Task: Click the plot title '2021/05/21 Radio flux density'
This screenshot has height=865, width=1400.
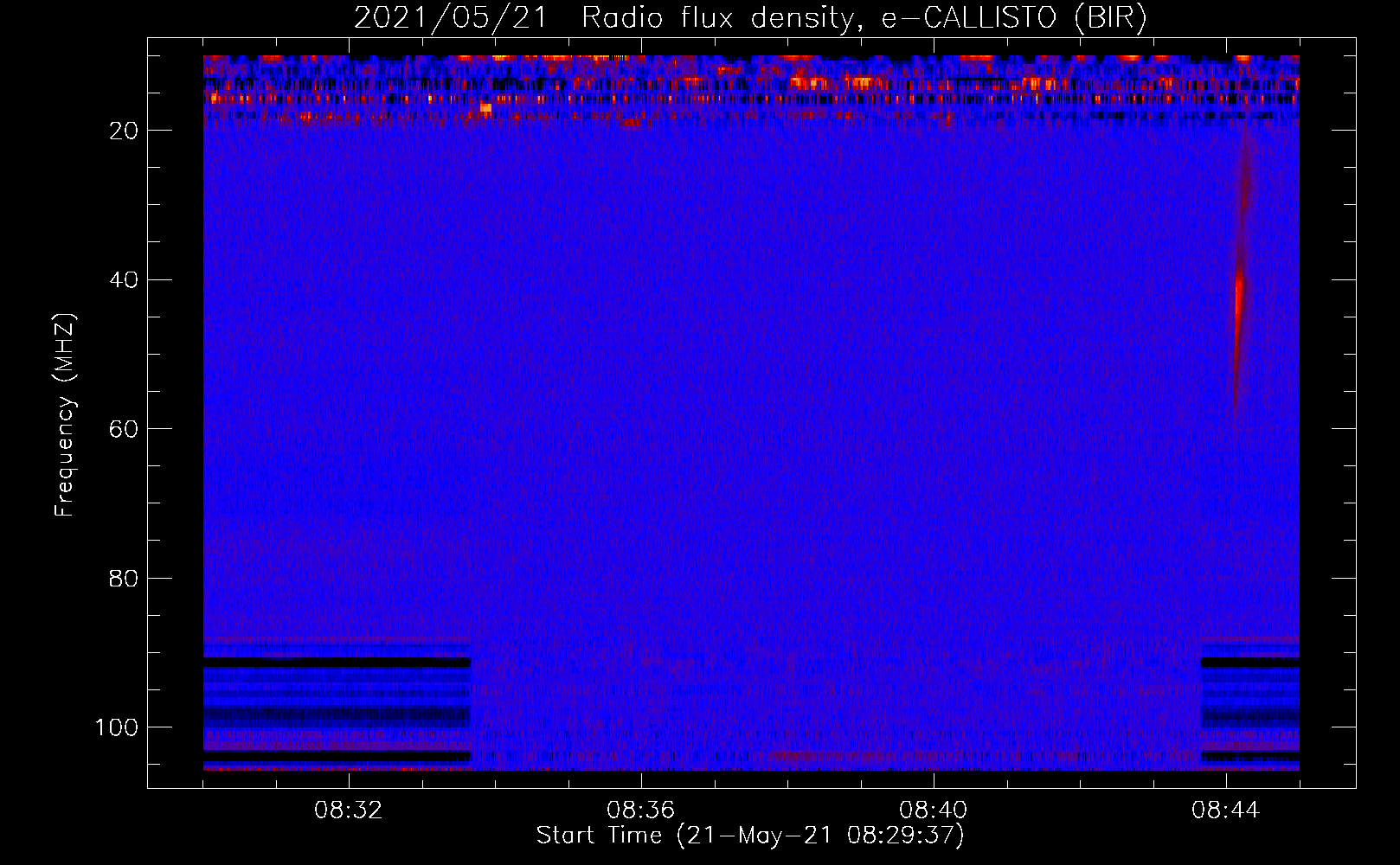Action: (750, 18)
